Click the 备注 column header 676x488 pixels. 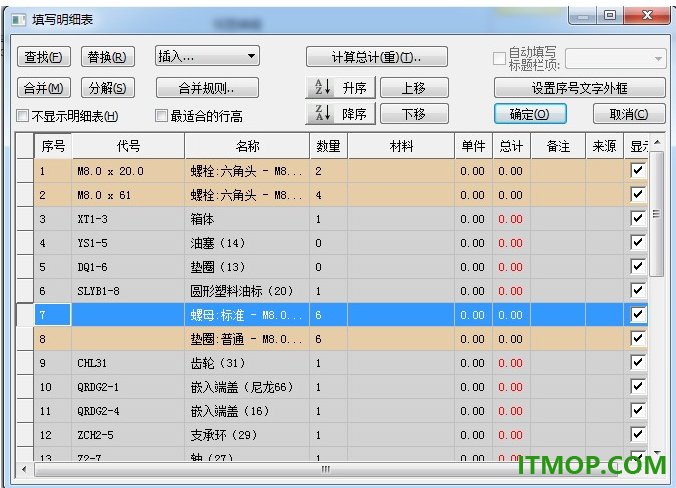558,146
